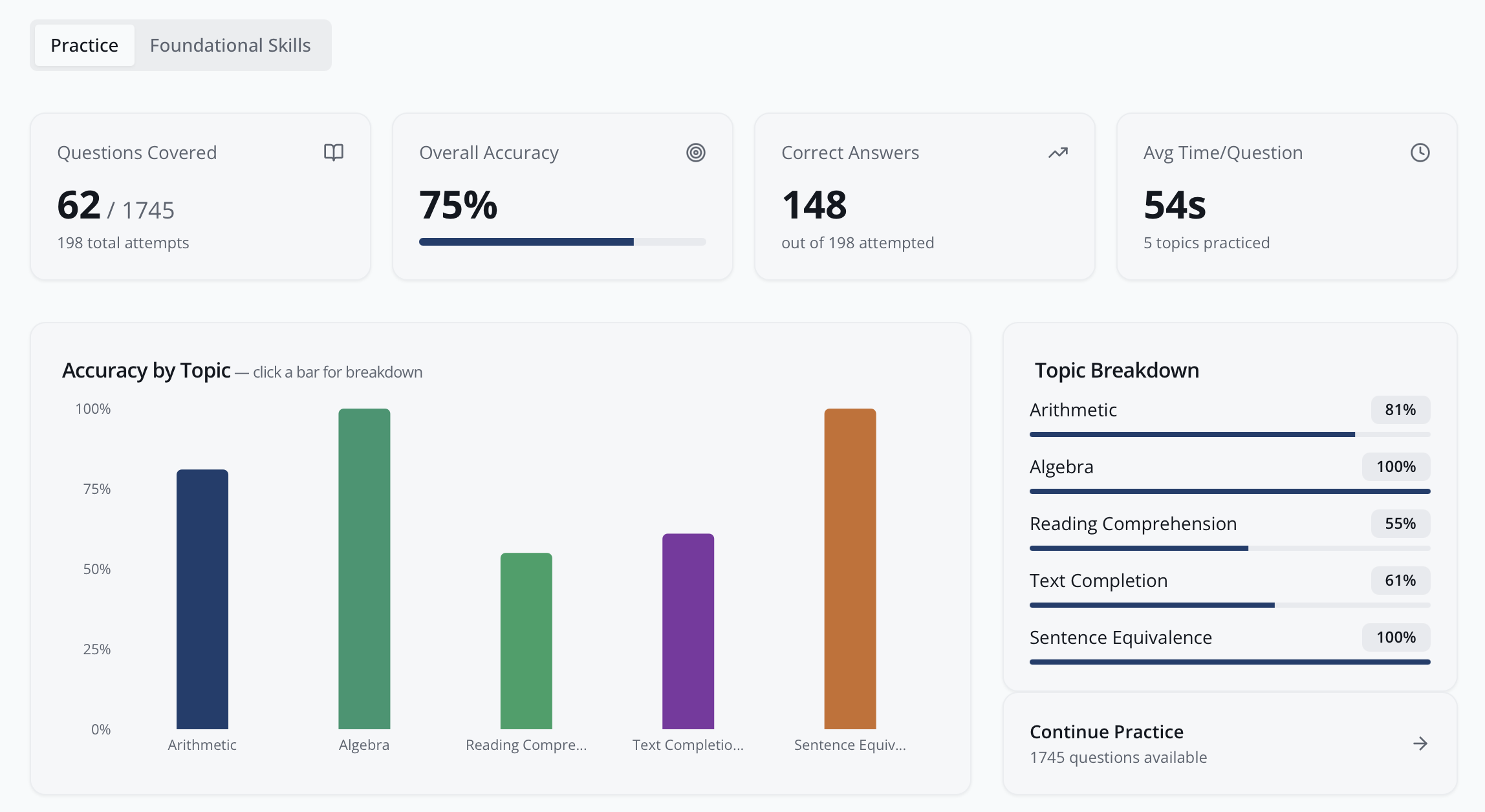Click the Algebra x-axis label
This screenshot has height=812, width=1485.
tap(364, 745)
